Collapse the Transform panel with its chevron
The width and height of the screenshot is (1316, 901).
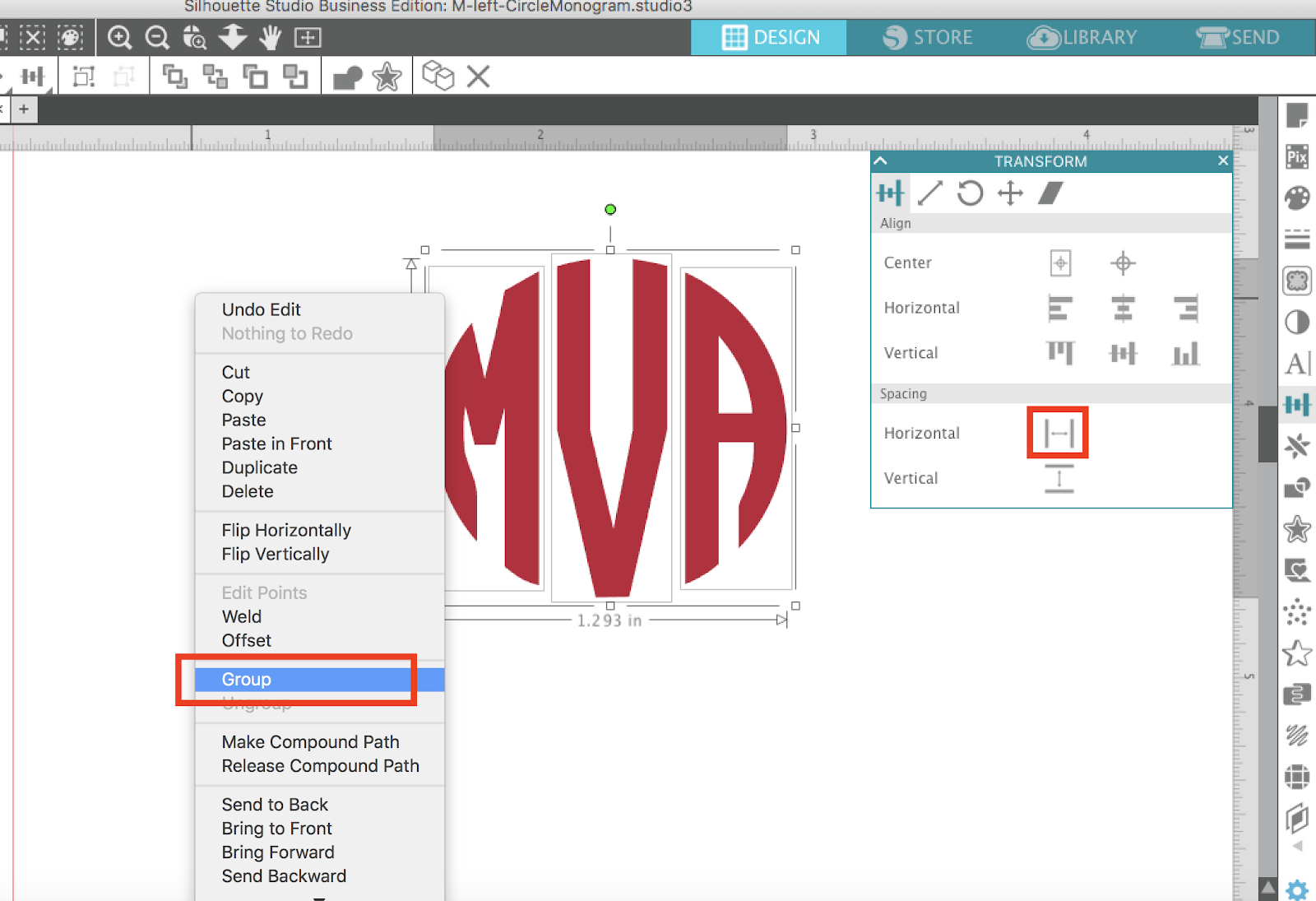click(x=881, y=161)
